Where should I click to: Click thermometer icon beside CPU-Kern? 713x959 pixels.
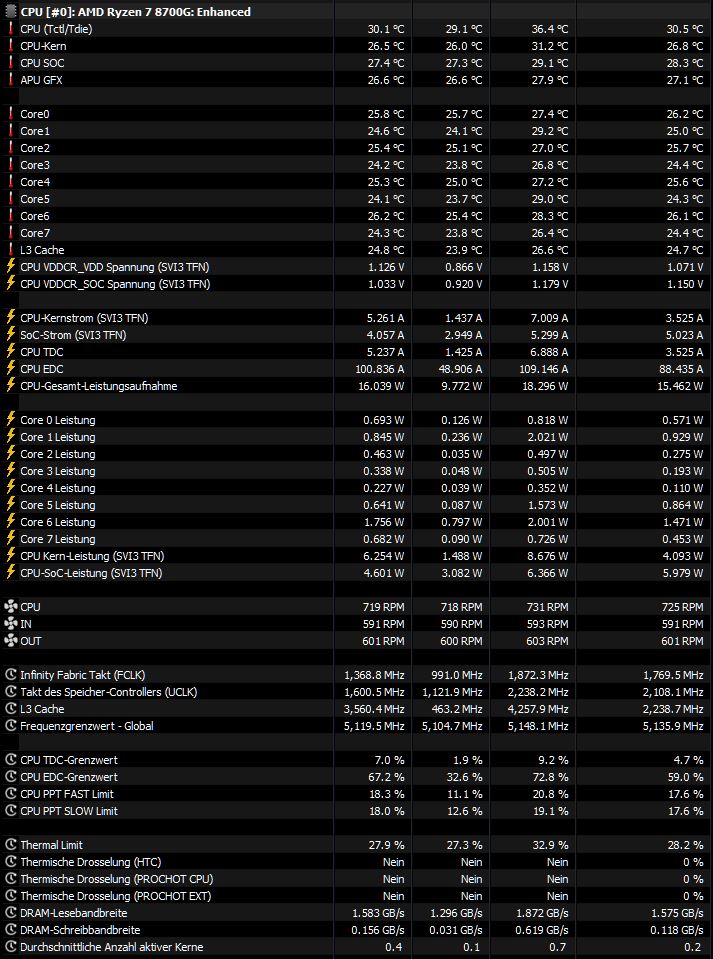(10, 46)
